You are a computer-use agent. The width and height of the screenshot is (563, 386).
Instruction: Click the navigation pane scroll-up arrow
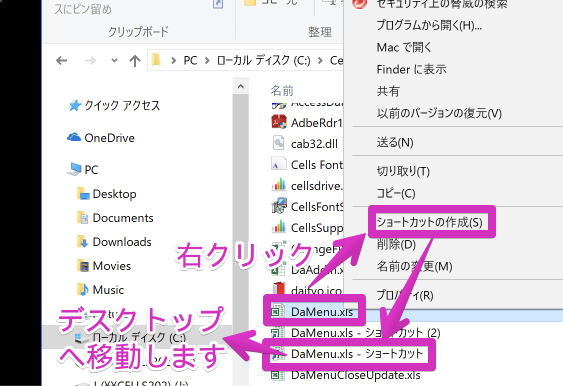point(241,87)
